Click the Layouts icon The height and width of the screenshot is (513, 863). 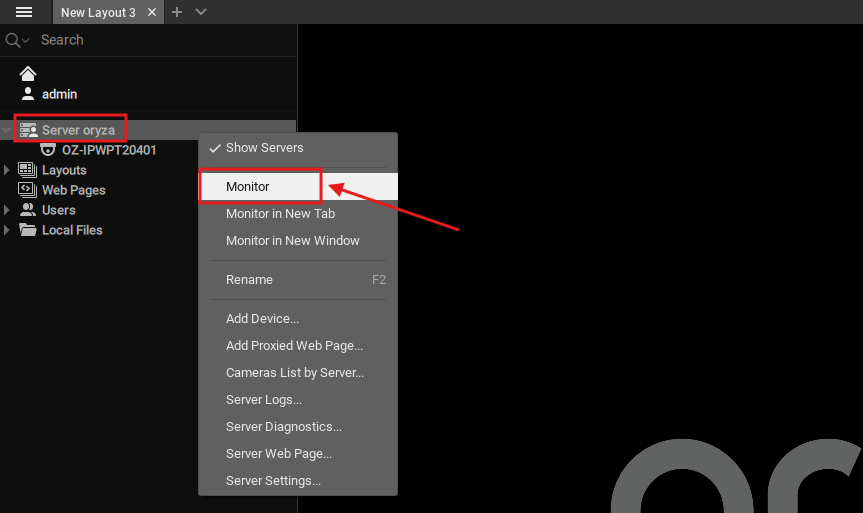pos(28,170)
